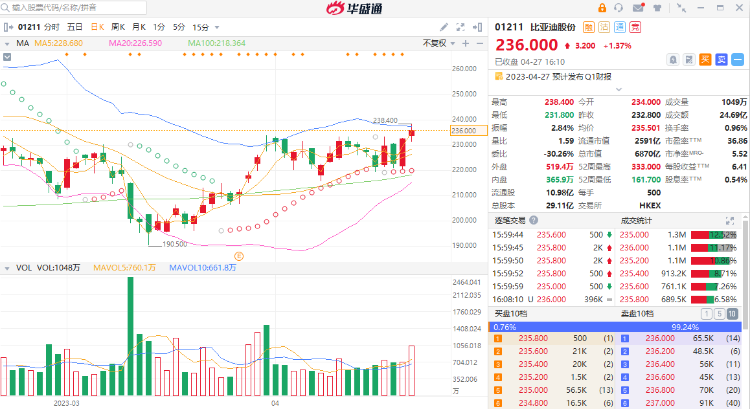Click the 沽 tag icon
This screenshot has height=409, width=750.
[604, 27]
